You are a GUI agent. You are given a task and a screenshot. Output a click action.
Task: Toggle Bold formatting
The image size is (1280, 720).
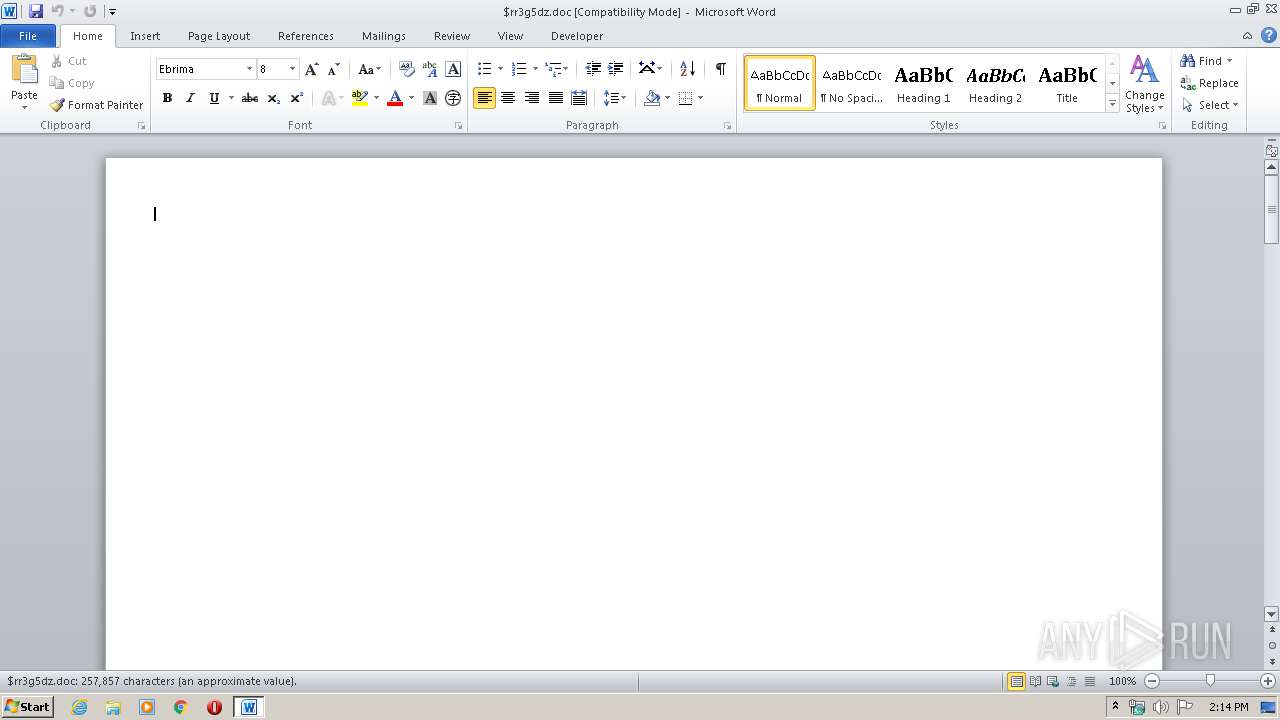167,98
